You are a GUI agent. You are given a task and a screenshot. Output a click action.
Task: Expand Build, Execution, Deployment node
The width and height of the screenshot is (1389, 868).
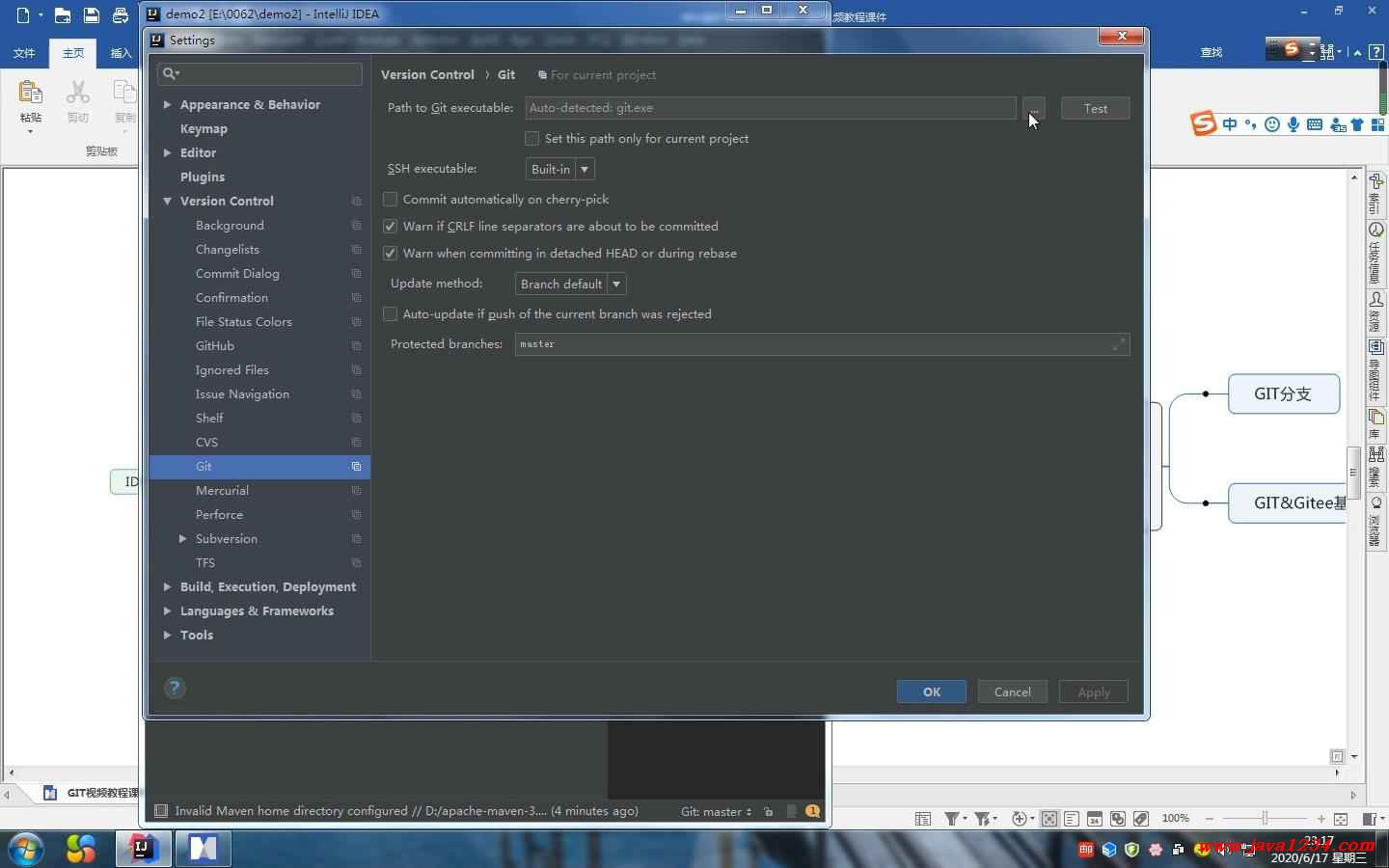pyautogui.click(x=167, y=586)
